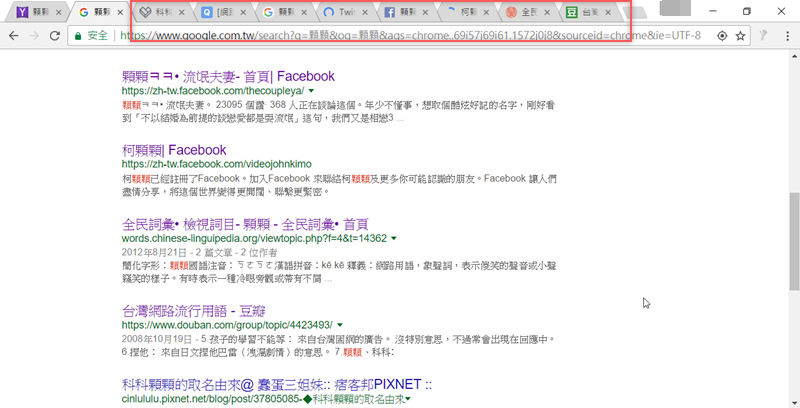Close the 全民 tab
The height and width of the screenshot is (408, 800).
coord(547,12)
